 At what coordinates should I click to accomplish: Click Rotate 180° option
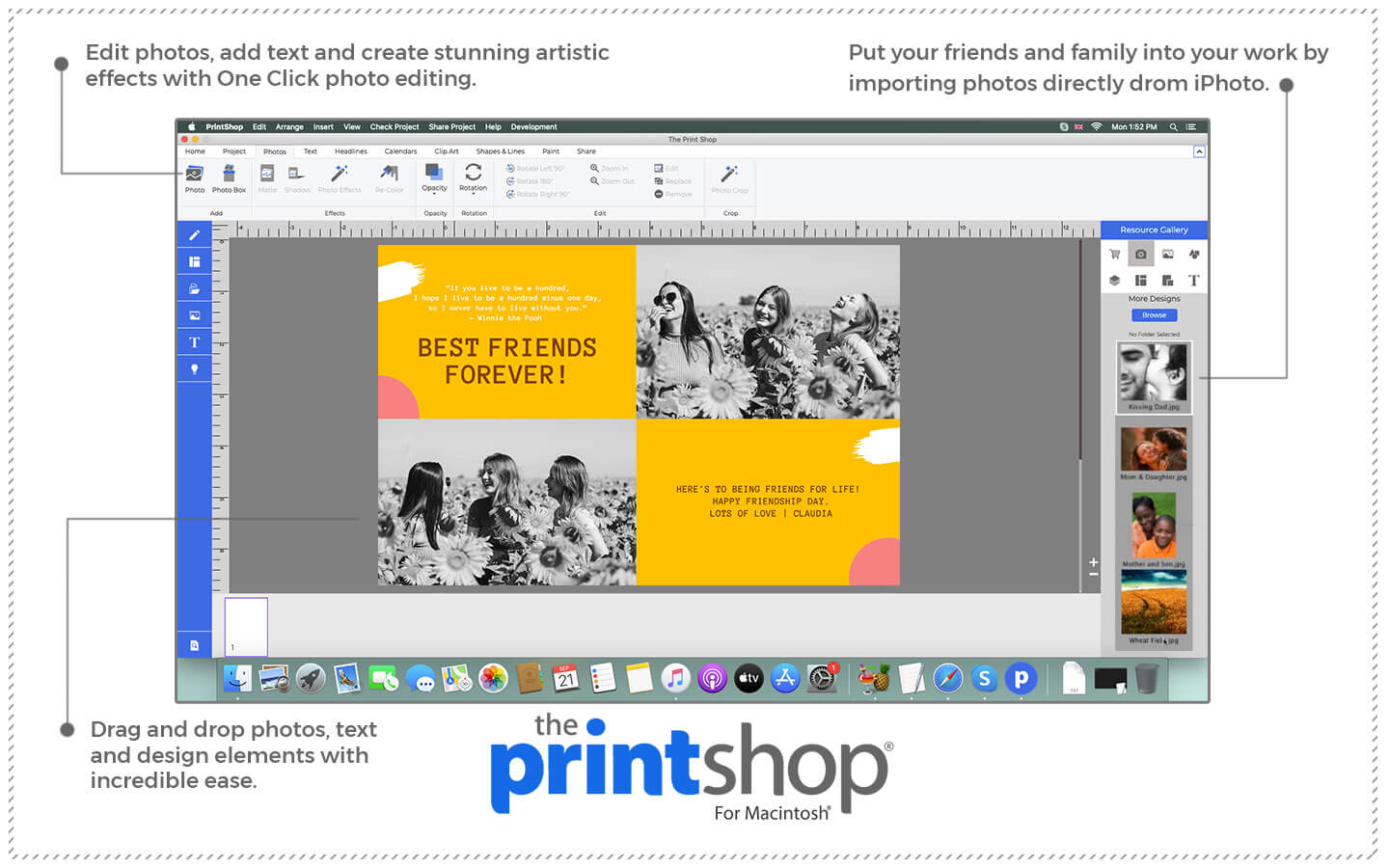point(530,181)
